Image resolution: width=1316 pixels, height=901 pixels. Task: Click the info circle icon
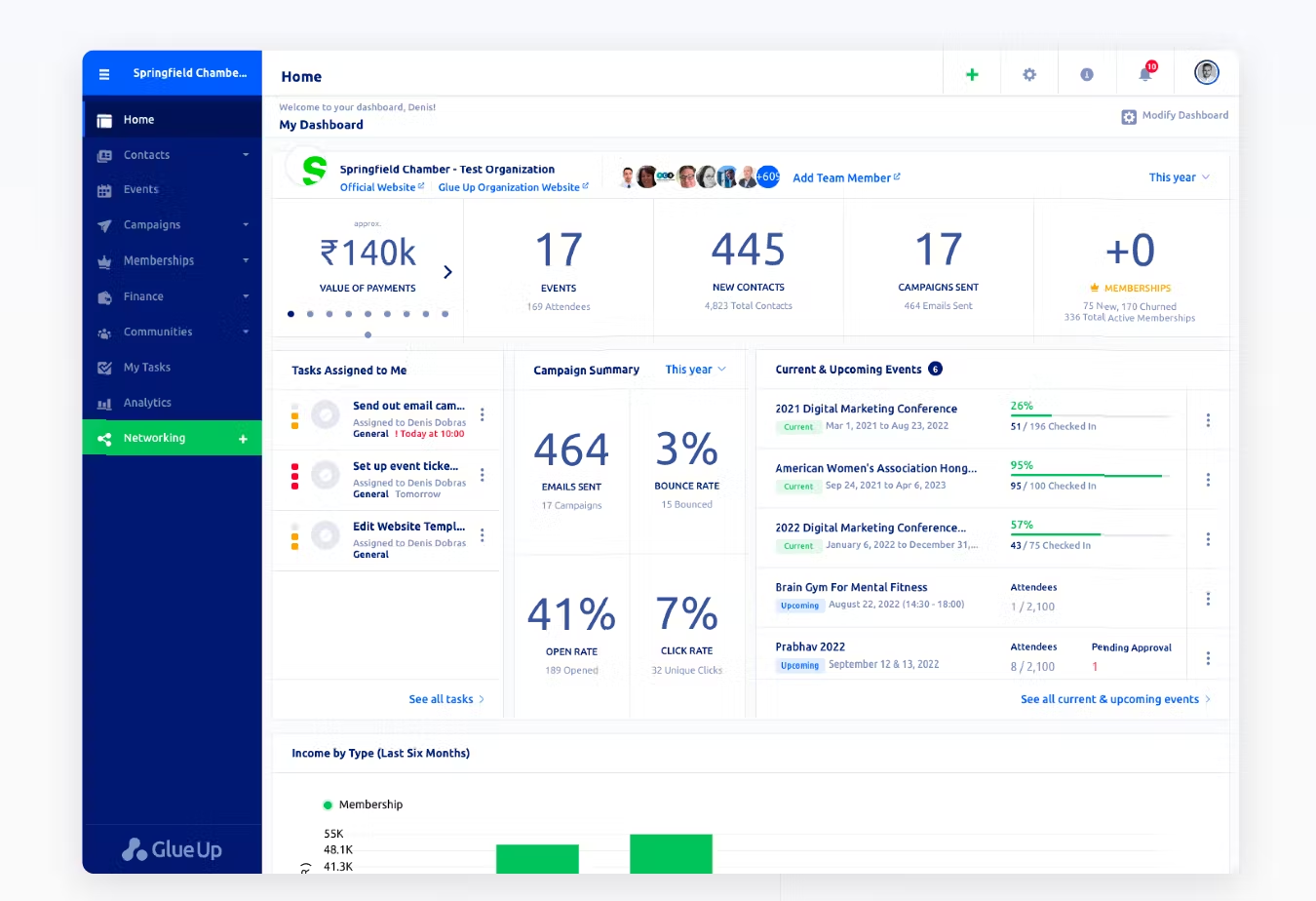click(x=1087, y=74)
